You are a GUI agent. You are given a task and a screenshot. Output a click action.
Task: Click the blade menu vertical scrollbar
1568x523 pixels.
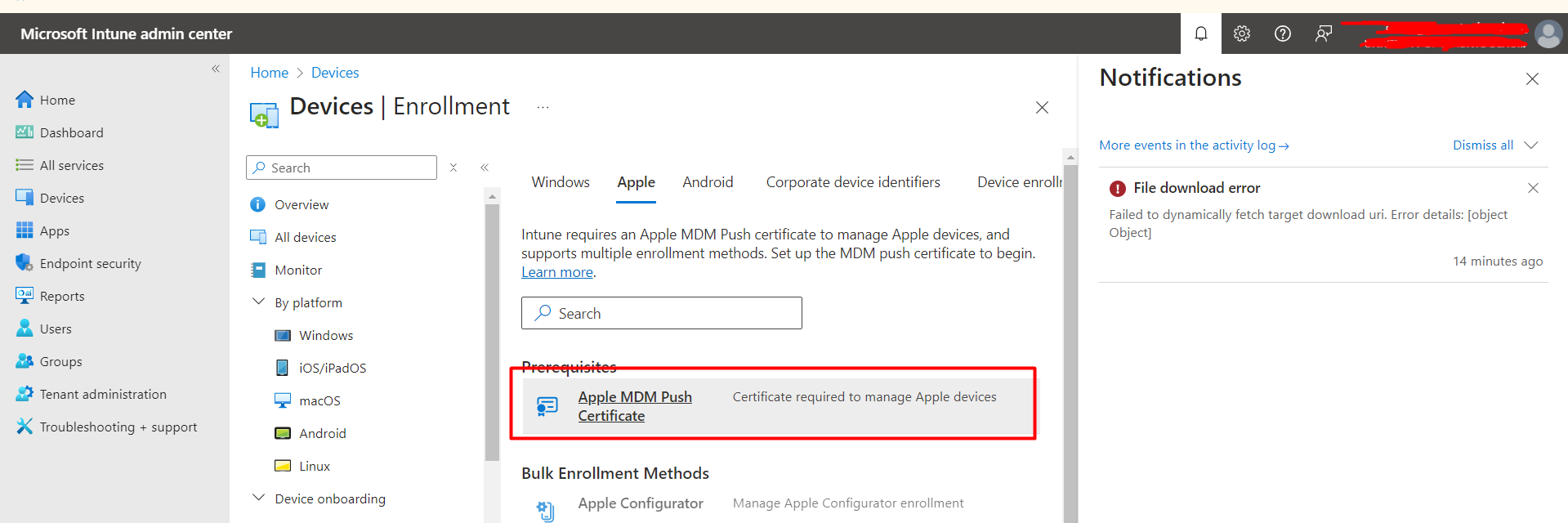492,331
